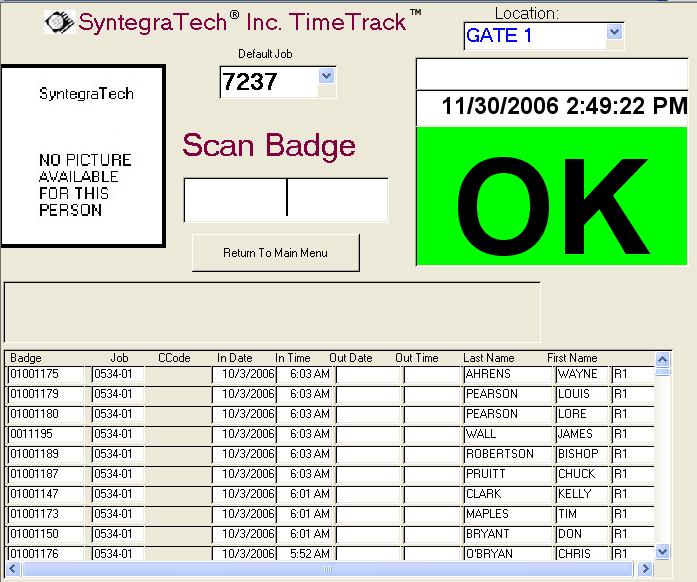697x582 pixels.
Task: Expand the Default Job dropdown 7237
Action: point(326,76)
